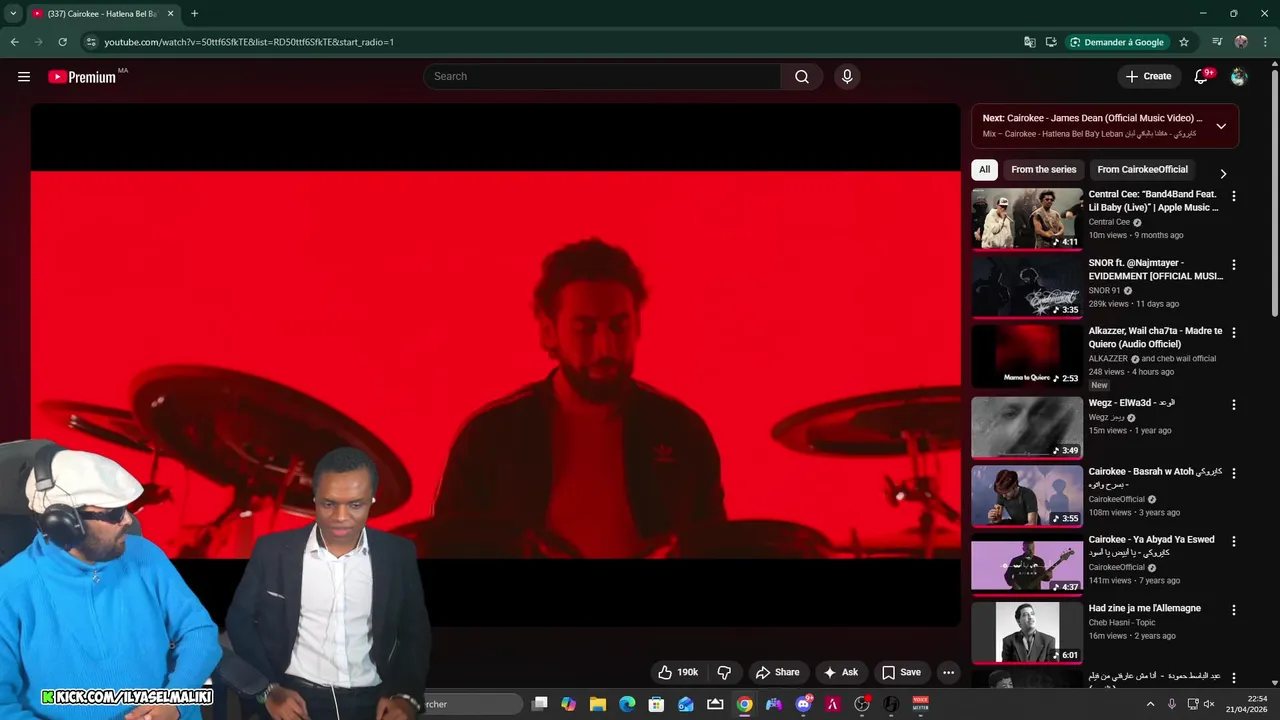This screenshot has height=720, width=1280.
Task: Select From the series chip
Action: pyautogui.click(x=1043, y=170)
